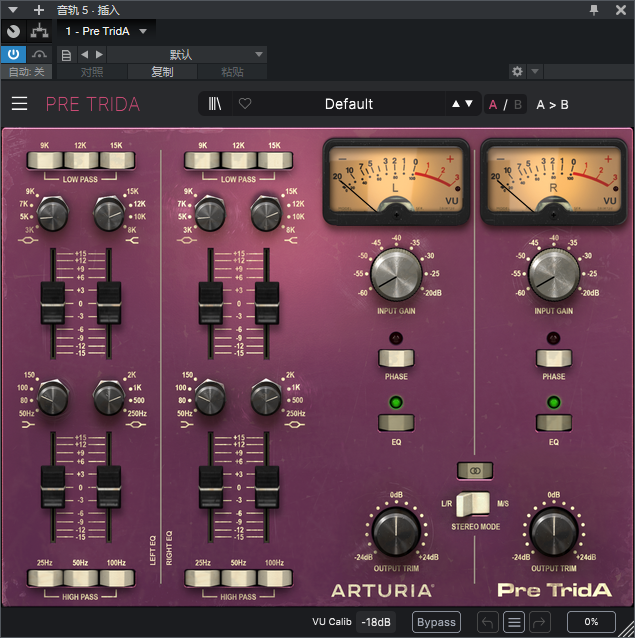Image resolution: width=635 pixels, height=638 pixels.
Task: Toggle the plugin power activate button
Action: [13, 54]
